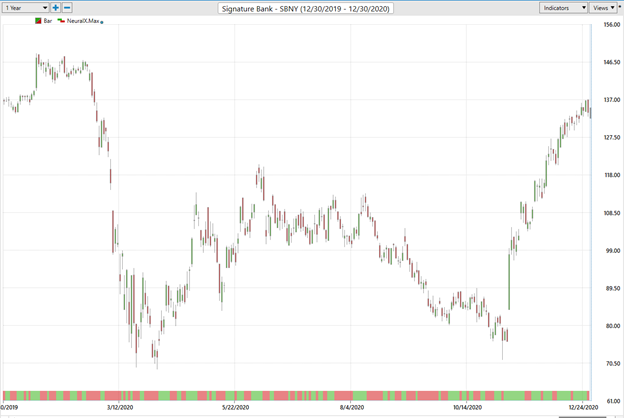
Task: Click the 118.00 price axis label
Action: 612,175
